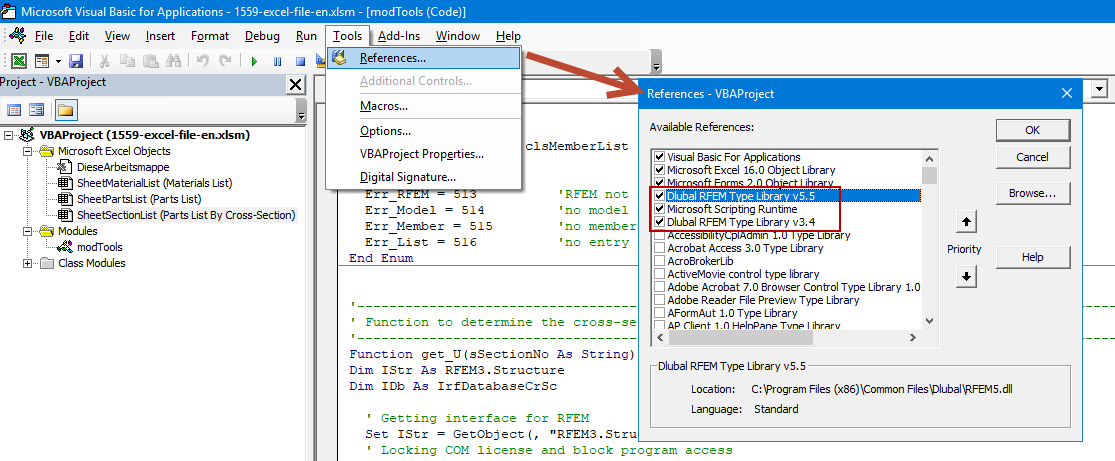Close the Project - VBAProject pane
The width and height of the screenshot is (1115, 461).
tap(296, 85)
